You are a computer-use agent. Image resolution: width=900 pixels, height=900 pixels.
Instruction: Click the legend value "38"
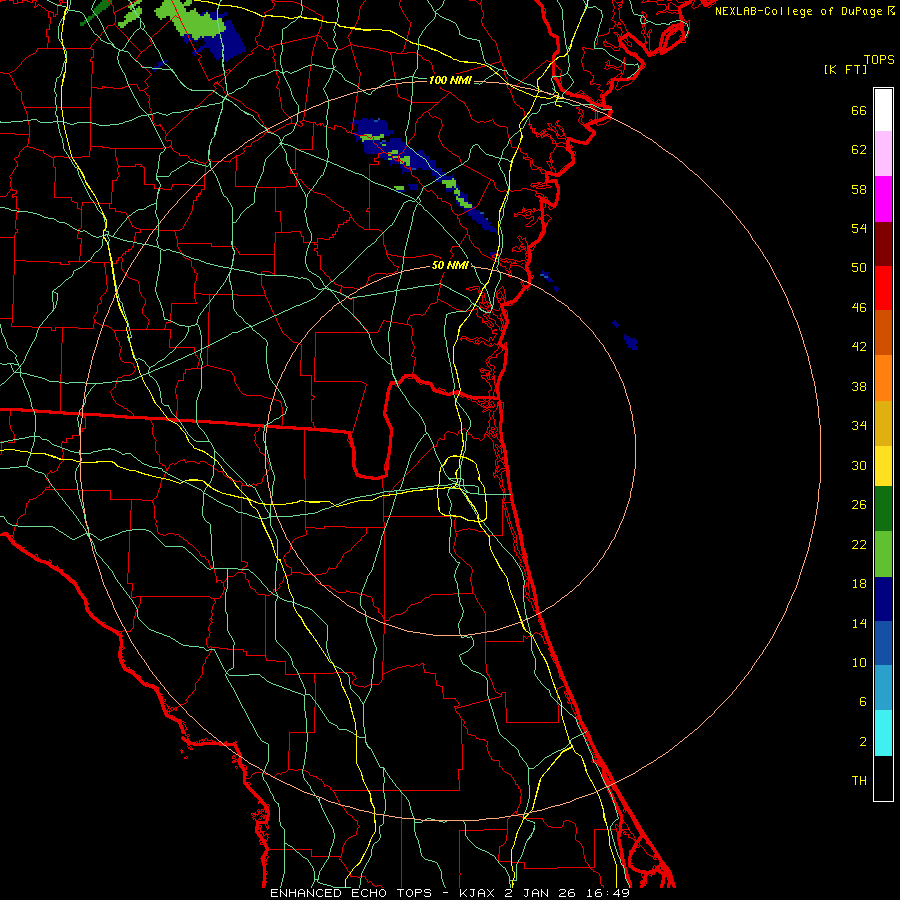pyautogui.click(x=859, y=386)
